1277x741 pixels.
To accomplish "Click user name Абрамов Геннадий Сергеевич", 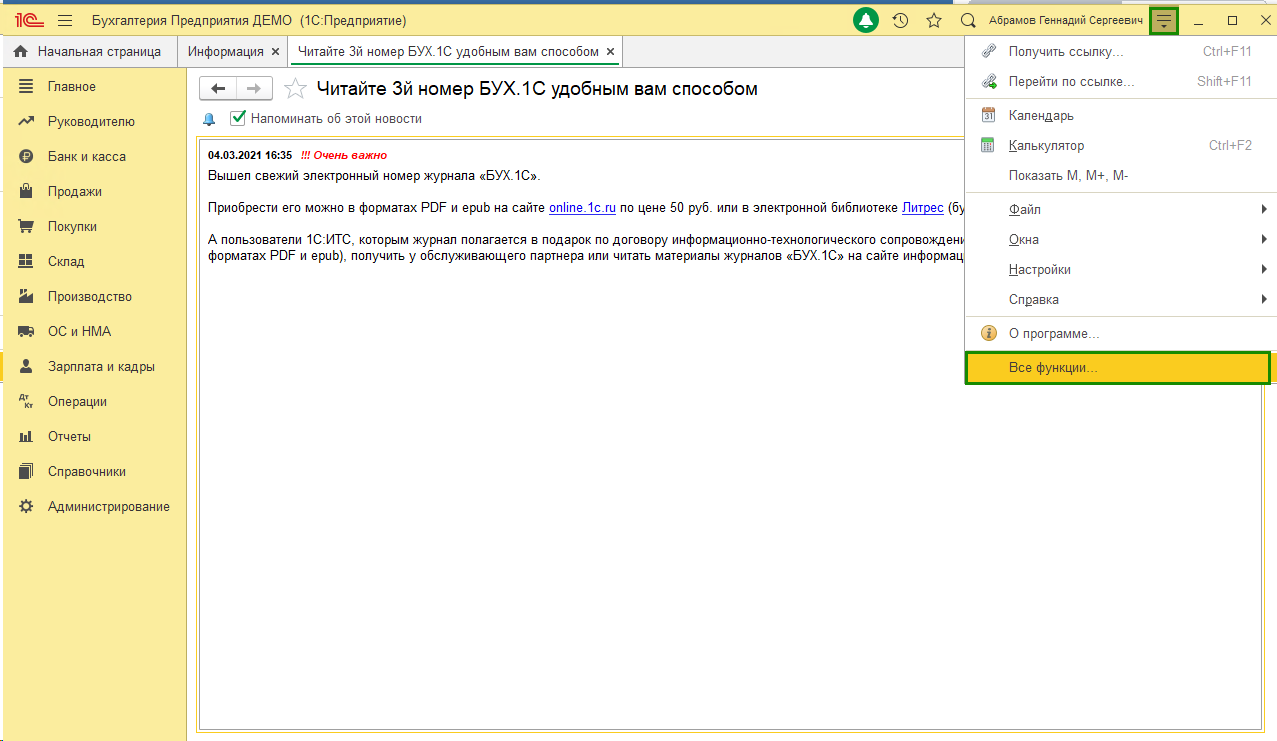I will [x=1065, y=20].
